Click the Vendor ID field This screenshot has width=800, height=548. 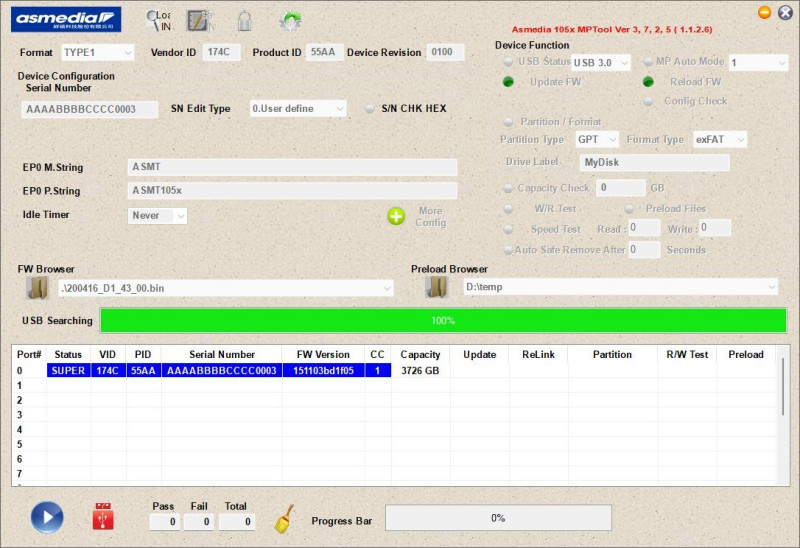point(221,52)
